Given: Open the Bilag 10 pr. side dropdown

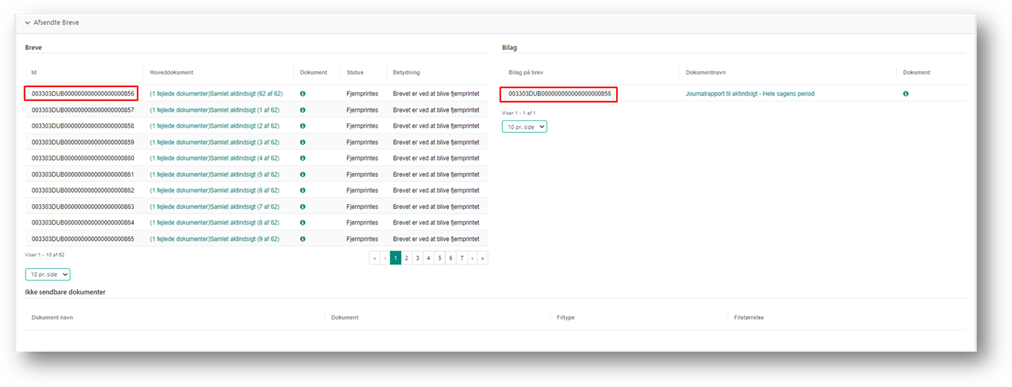Looking at the screenshot, I should click(525, 126).
